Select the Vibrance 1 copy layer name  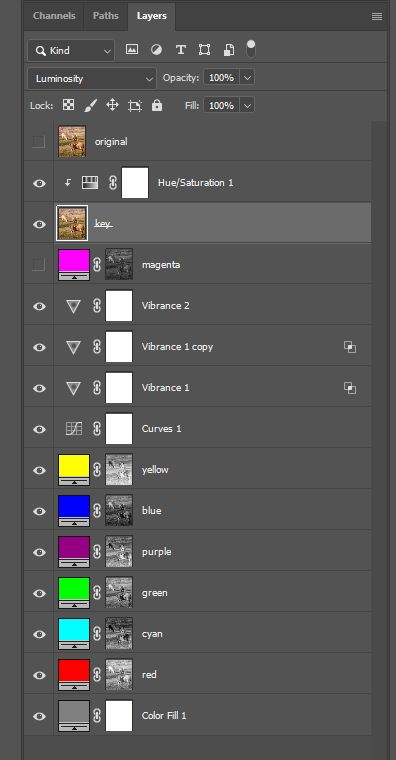point(177,347)
